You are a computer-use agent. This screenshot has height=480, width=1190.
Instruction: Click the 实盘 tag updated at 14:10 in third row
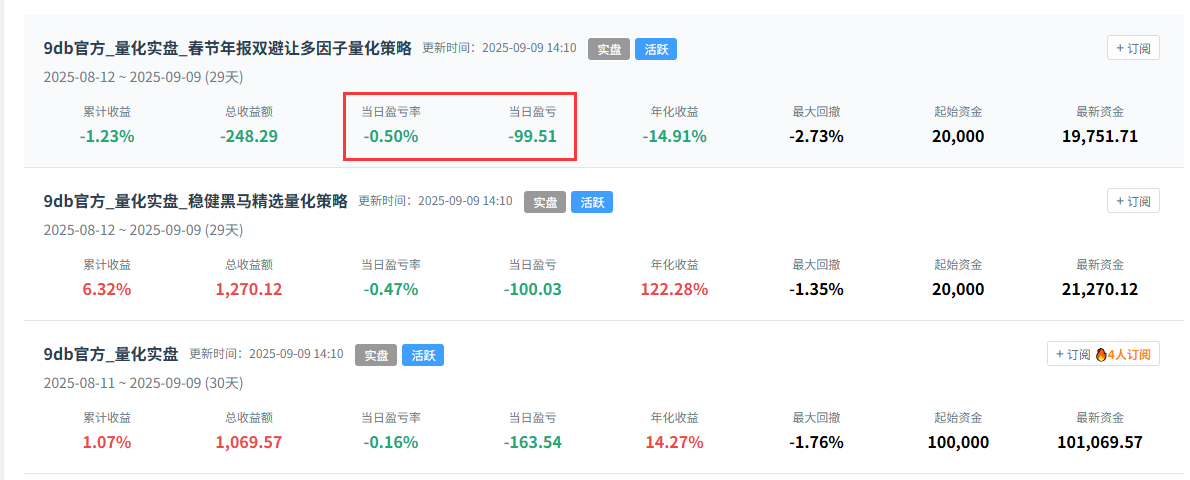pos(375,355)
